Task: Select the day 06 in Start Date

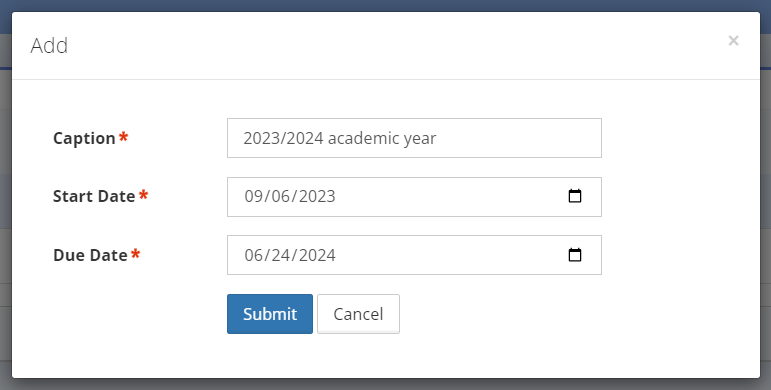Action: pyautogui.click(x=281, y=196)
